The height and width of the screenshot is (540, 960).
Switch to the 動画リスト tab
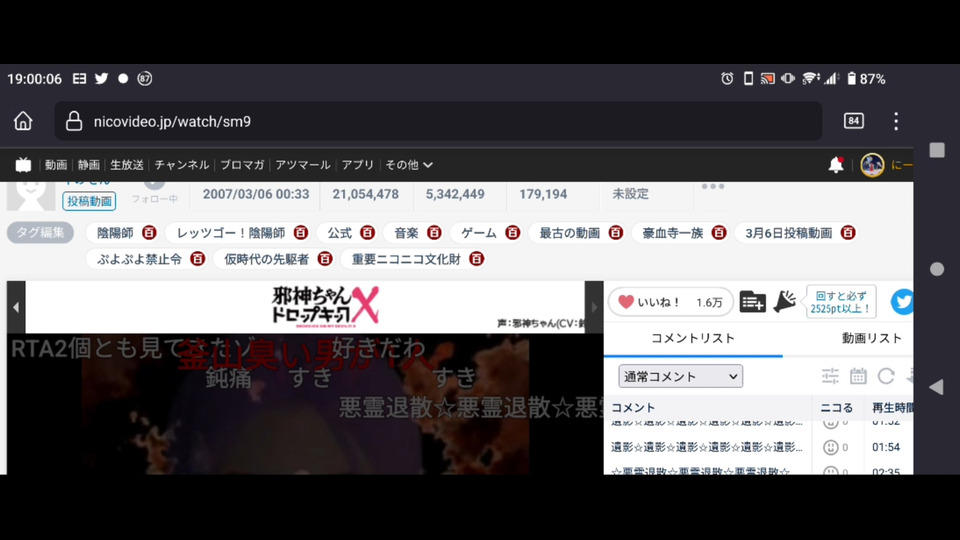[x=871, y=339]
